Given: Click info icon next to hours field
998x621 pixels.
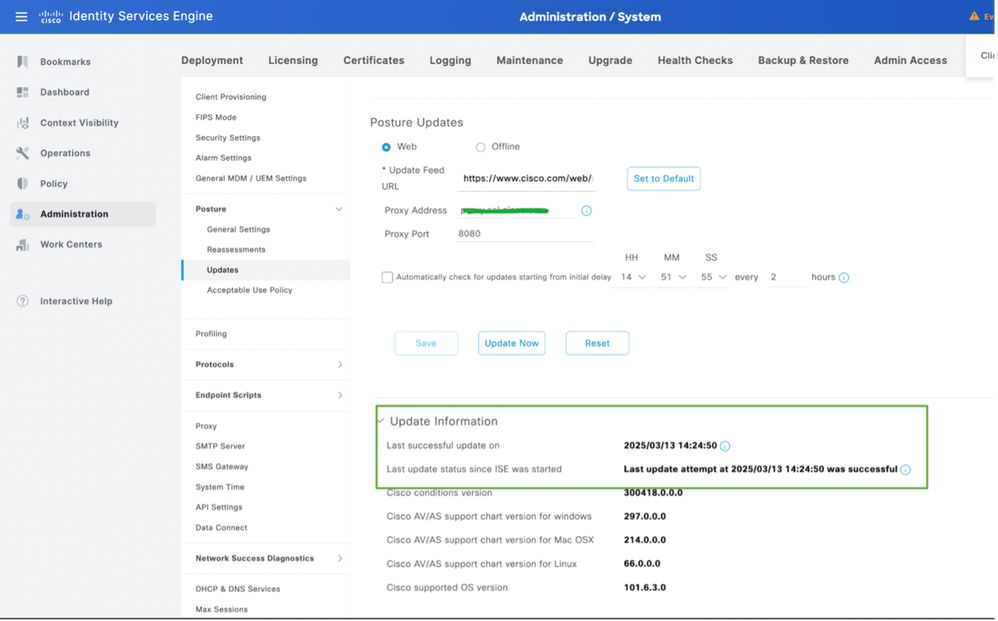Looking at the screenshot, I should [844, 278].
